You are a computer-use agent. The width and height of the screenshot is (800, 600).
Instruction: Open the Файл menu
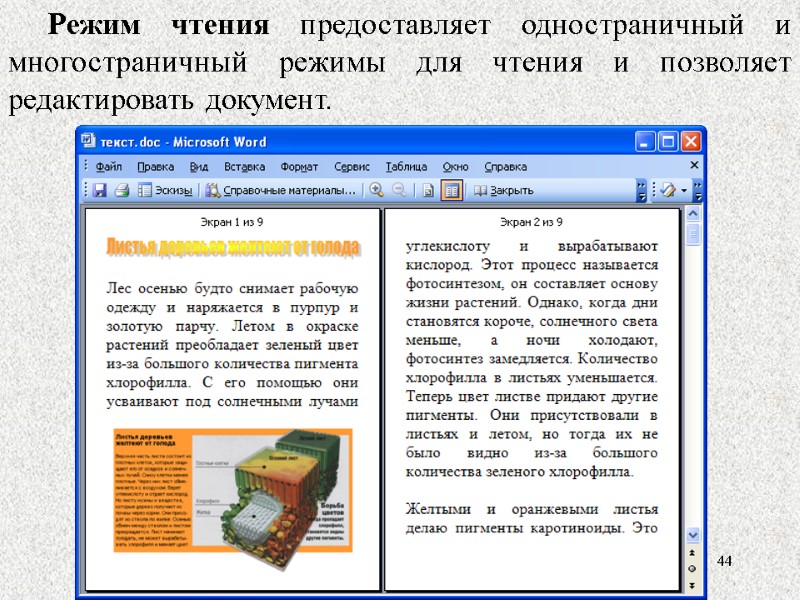(x=109, y=167)
